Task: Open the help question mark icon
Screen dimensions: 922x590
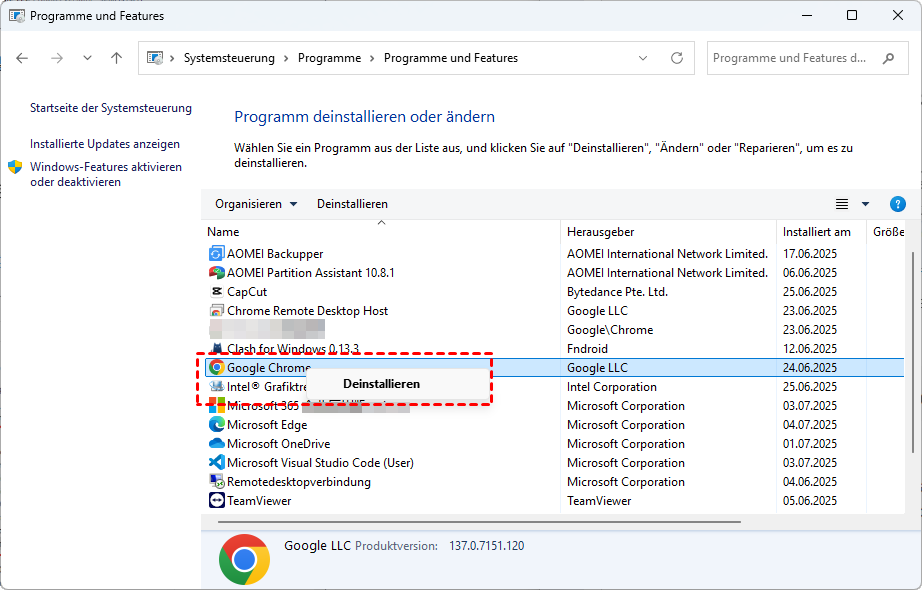Action: pos(897,204)
